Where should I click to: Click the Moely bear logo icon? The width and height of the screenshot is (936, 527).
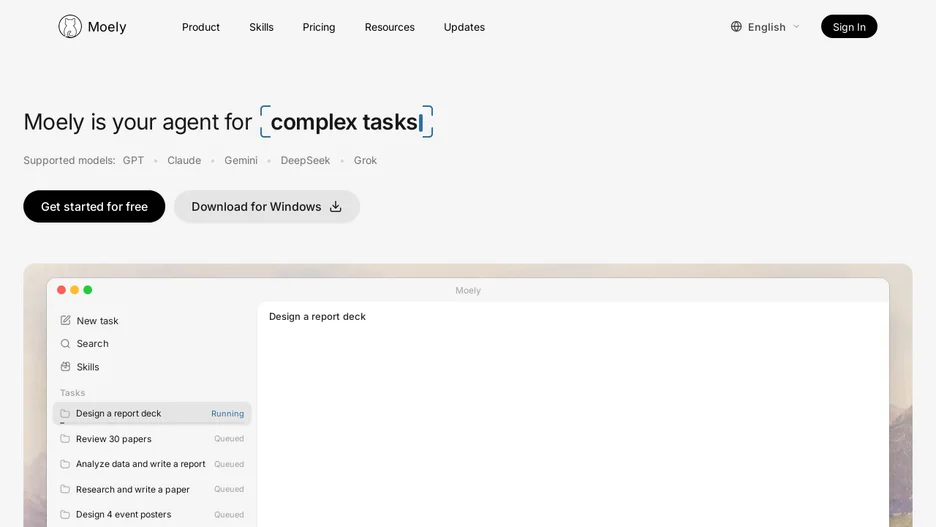tap(70, 26)
